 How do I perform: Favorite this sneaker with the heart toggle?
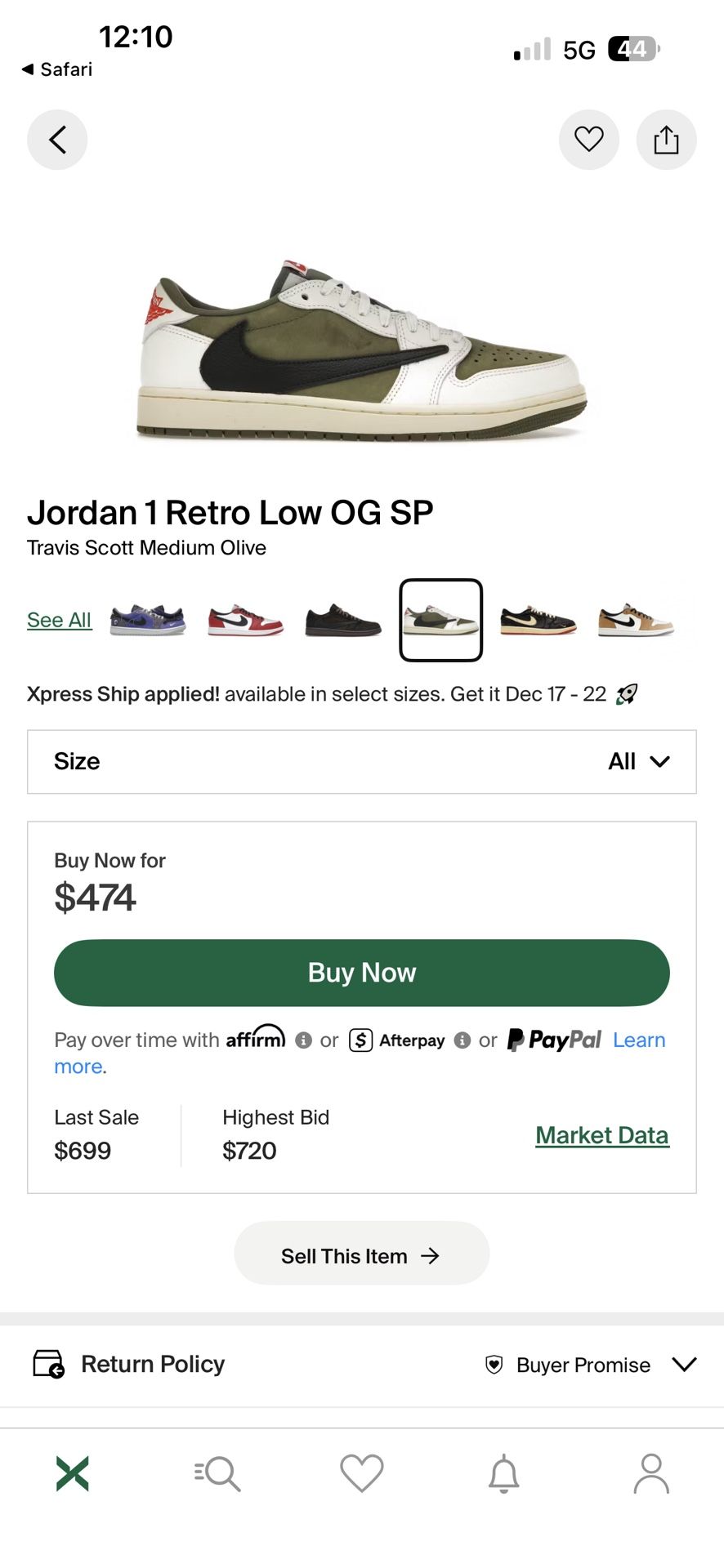pyautogui.click(x=589, y=140)
